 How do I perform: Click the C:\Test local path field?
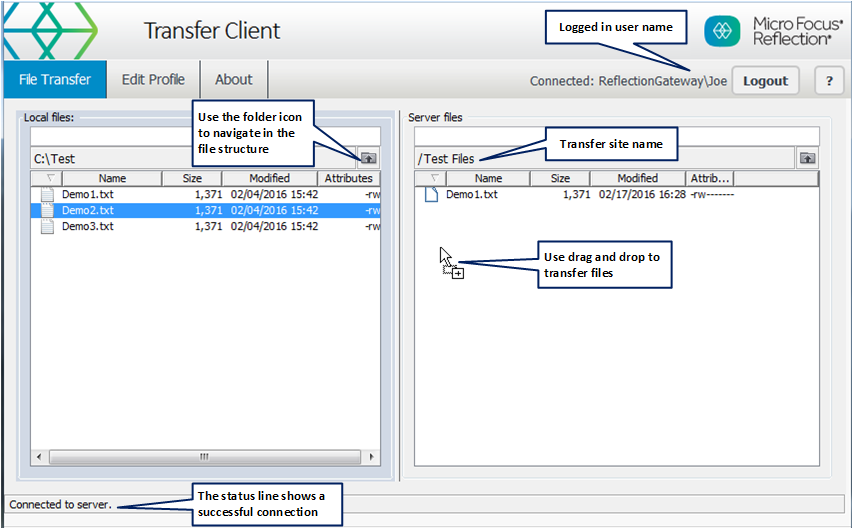coord(193,158)
